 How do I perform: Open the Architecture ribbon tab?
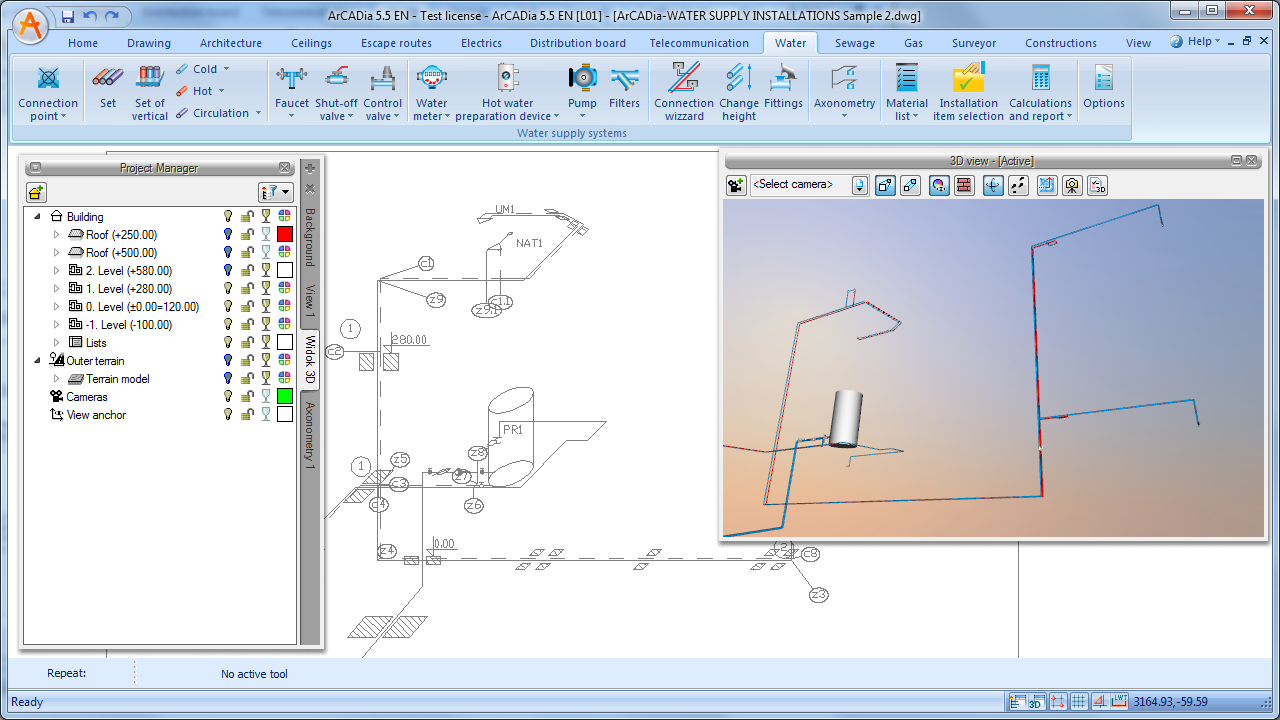click(x=230, y=43)
